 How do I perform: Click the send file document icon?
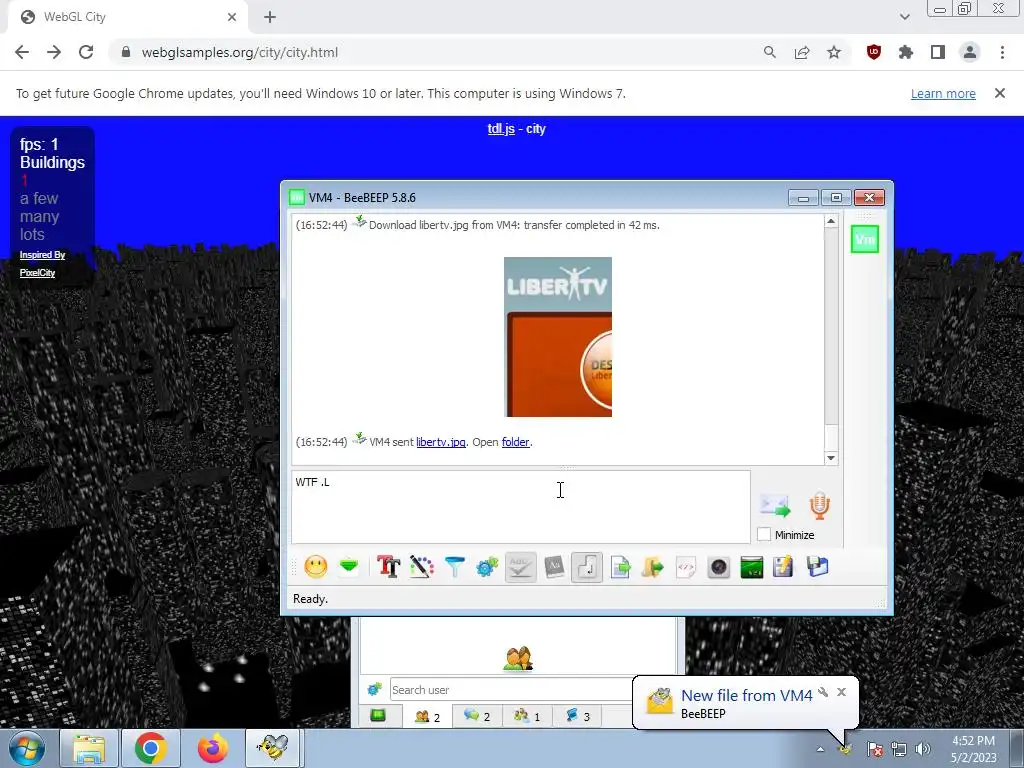point(620,567)
